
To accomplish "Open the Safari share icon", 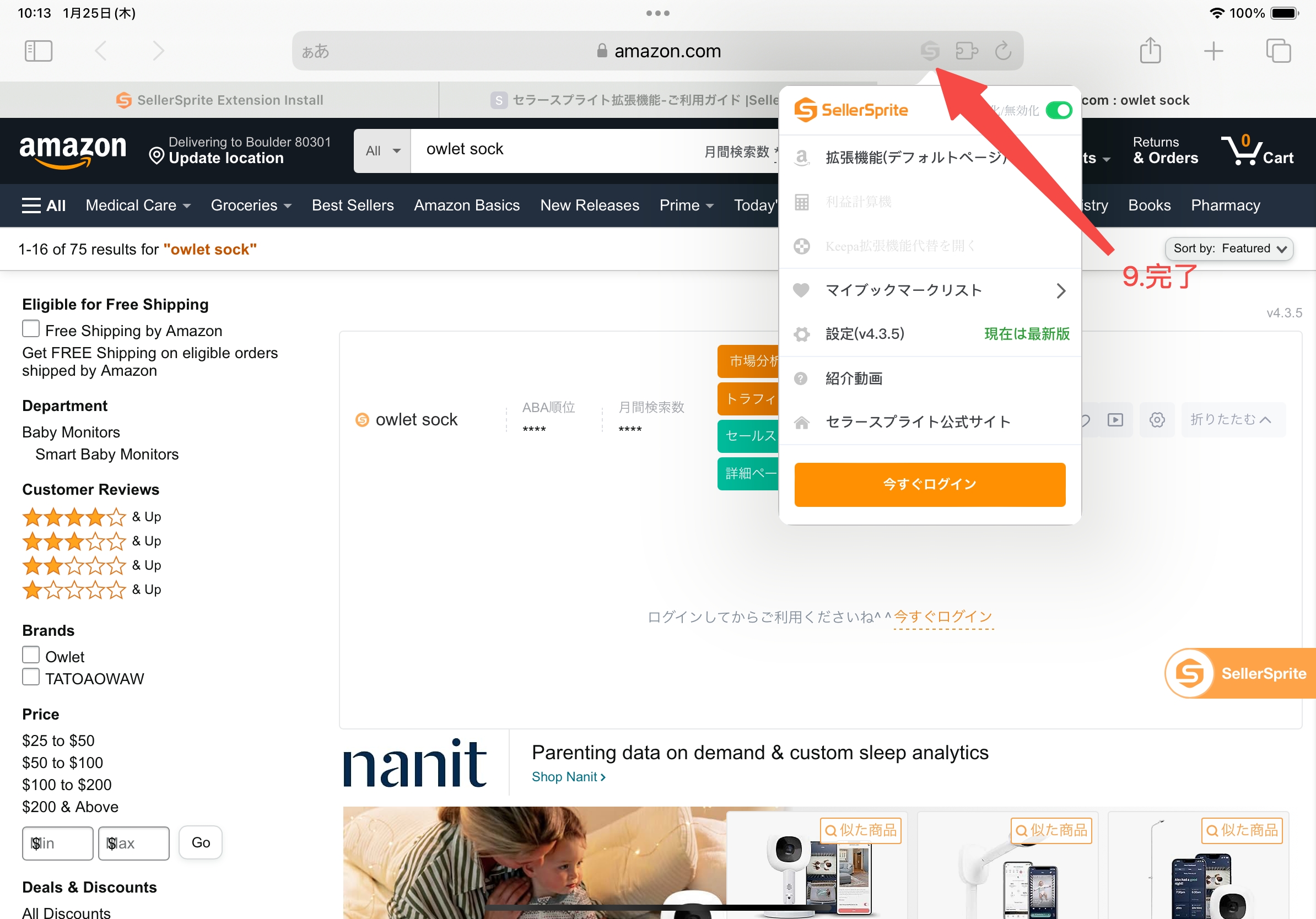I will [1150, 51].
